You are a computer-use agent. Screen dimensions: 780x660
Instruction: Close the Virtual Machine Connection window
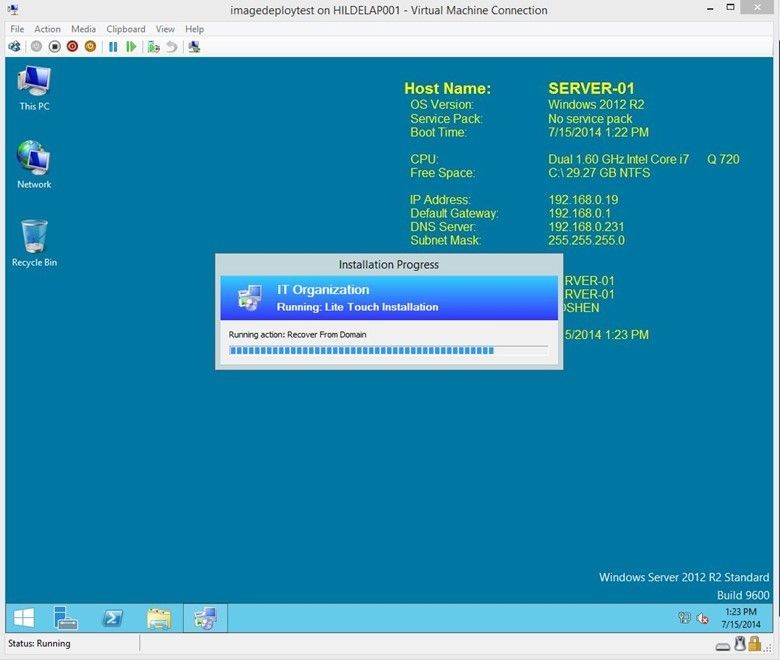[x=757, y=7]
